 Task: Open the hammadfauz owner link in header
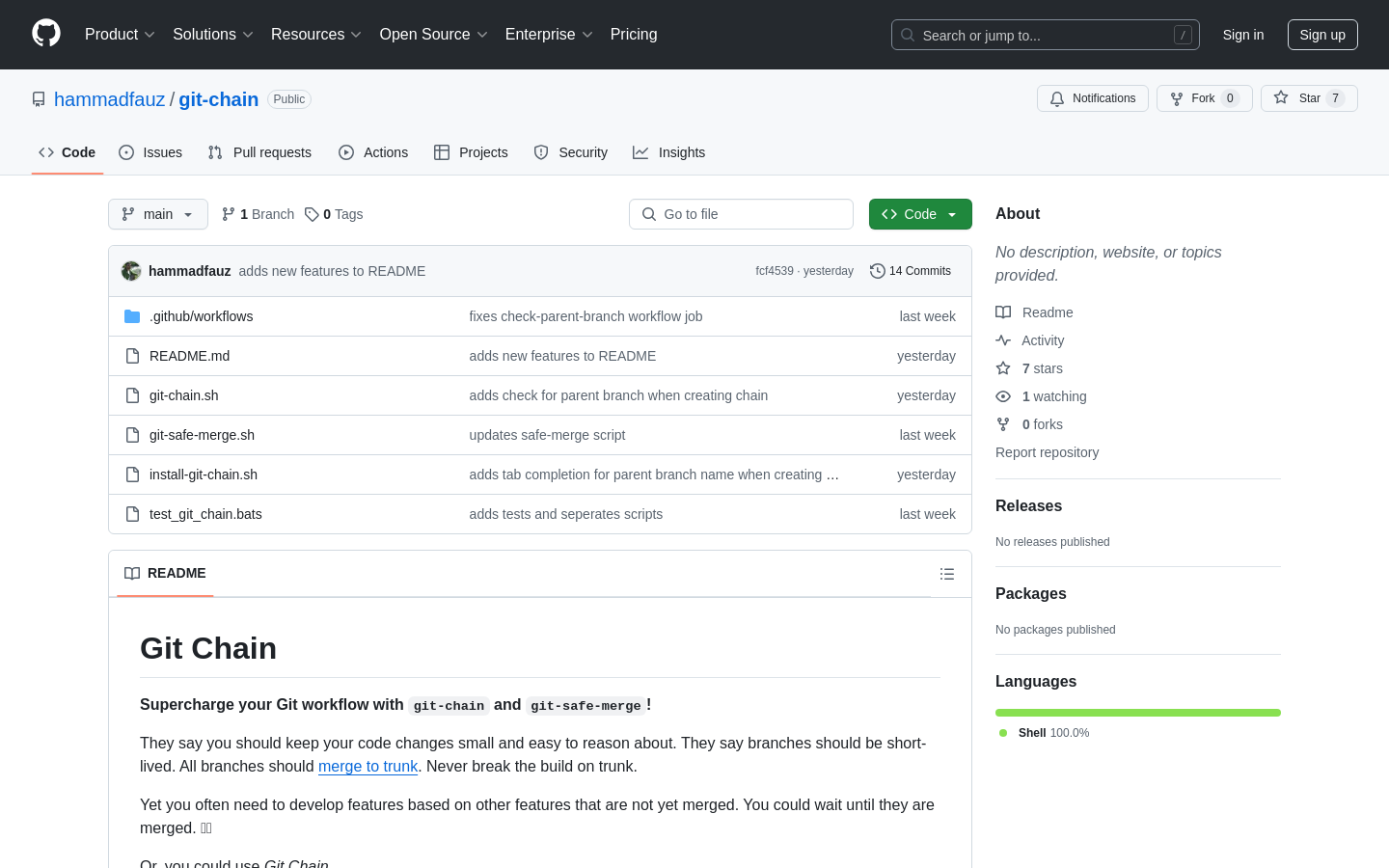(109, 99)
